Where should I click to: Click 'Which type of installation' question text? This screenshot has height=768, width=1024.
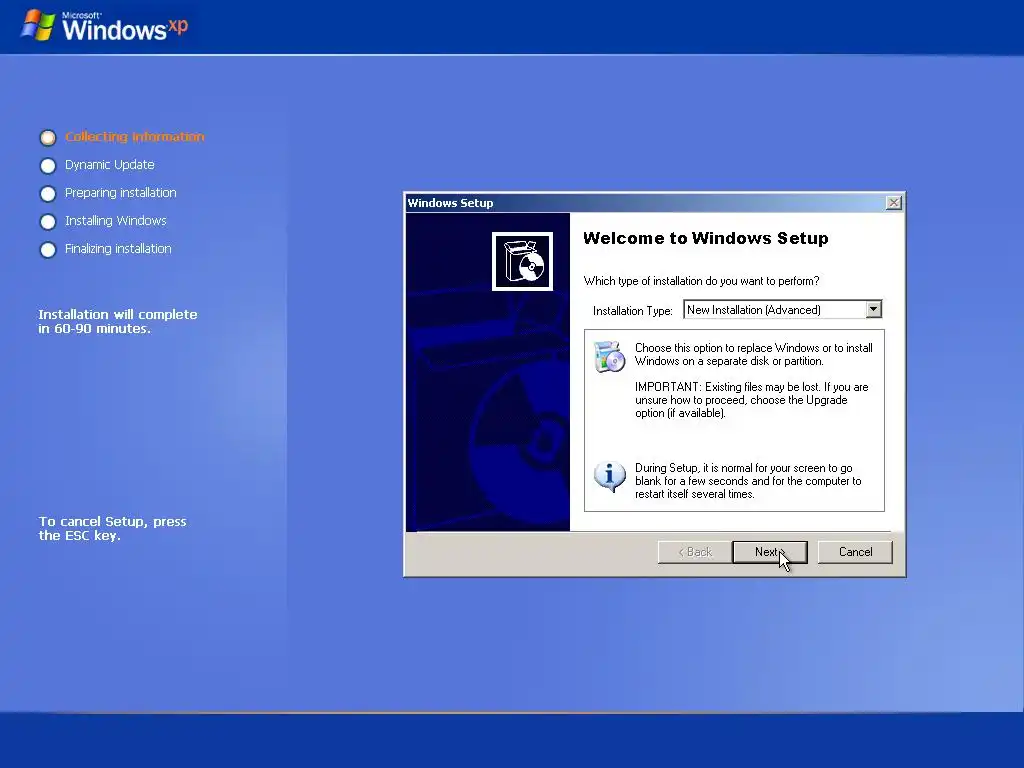coord(701,281)
